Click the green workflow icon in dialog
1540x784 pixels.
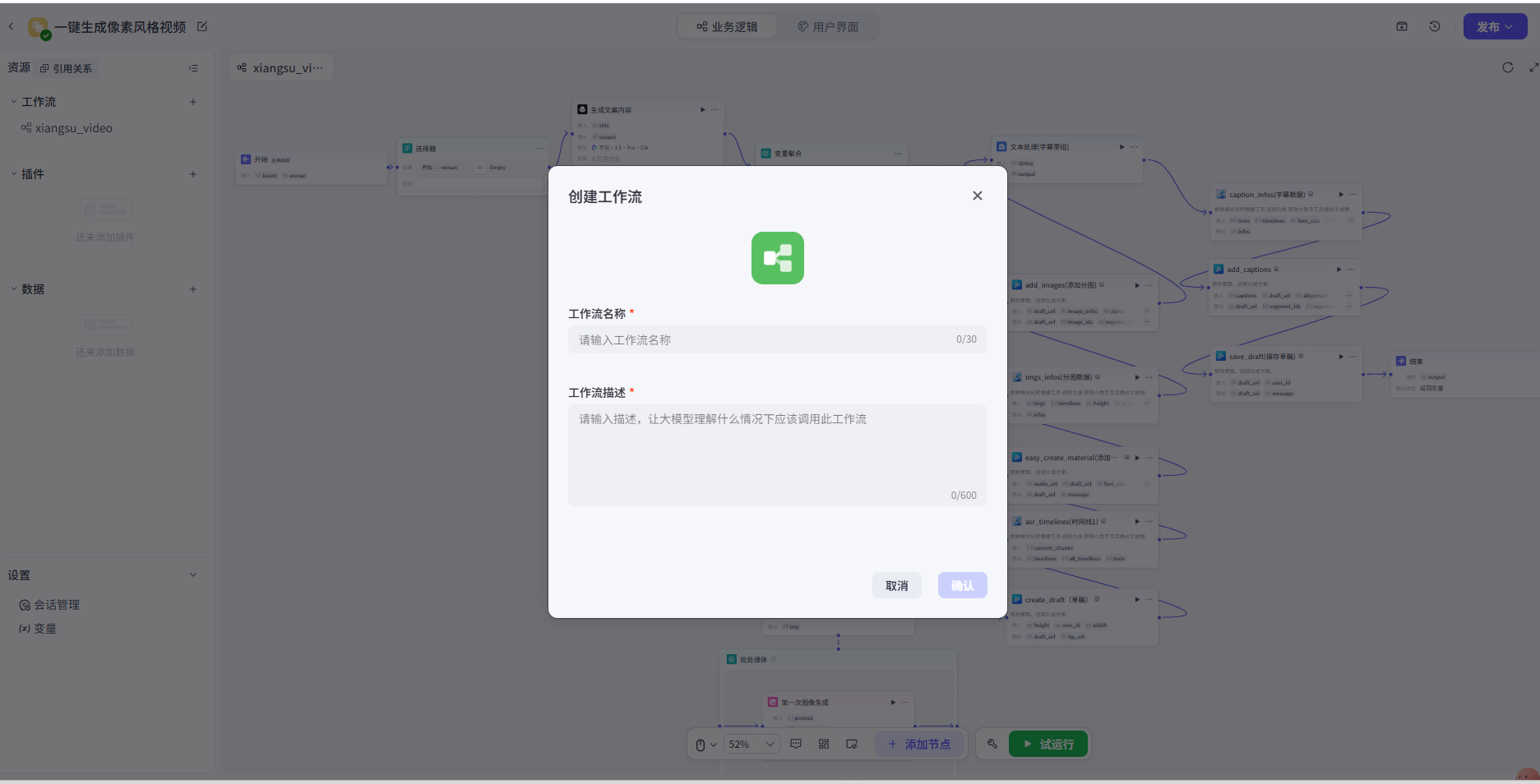777,258
